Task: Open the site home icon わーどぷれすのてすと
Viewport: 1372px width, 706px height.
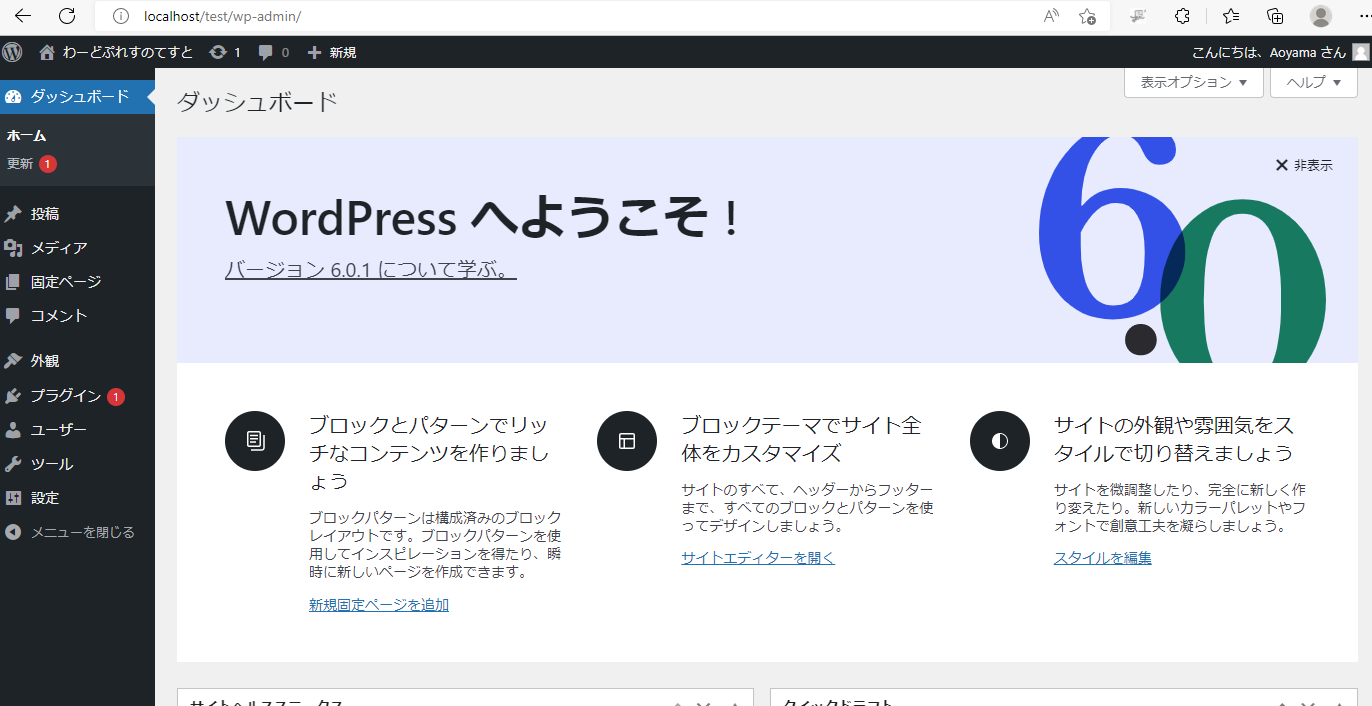Action: click(x=47, y=52)
